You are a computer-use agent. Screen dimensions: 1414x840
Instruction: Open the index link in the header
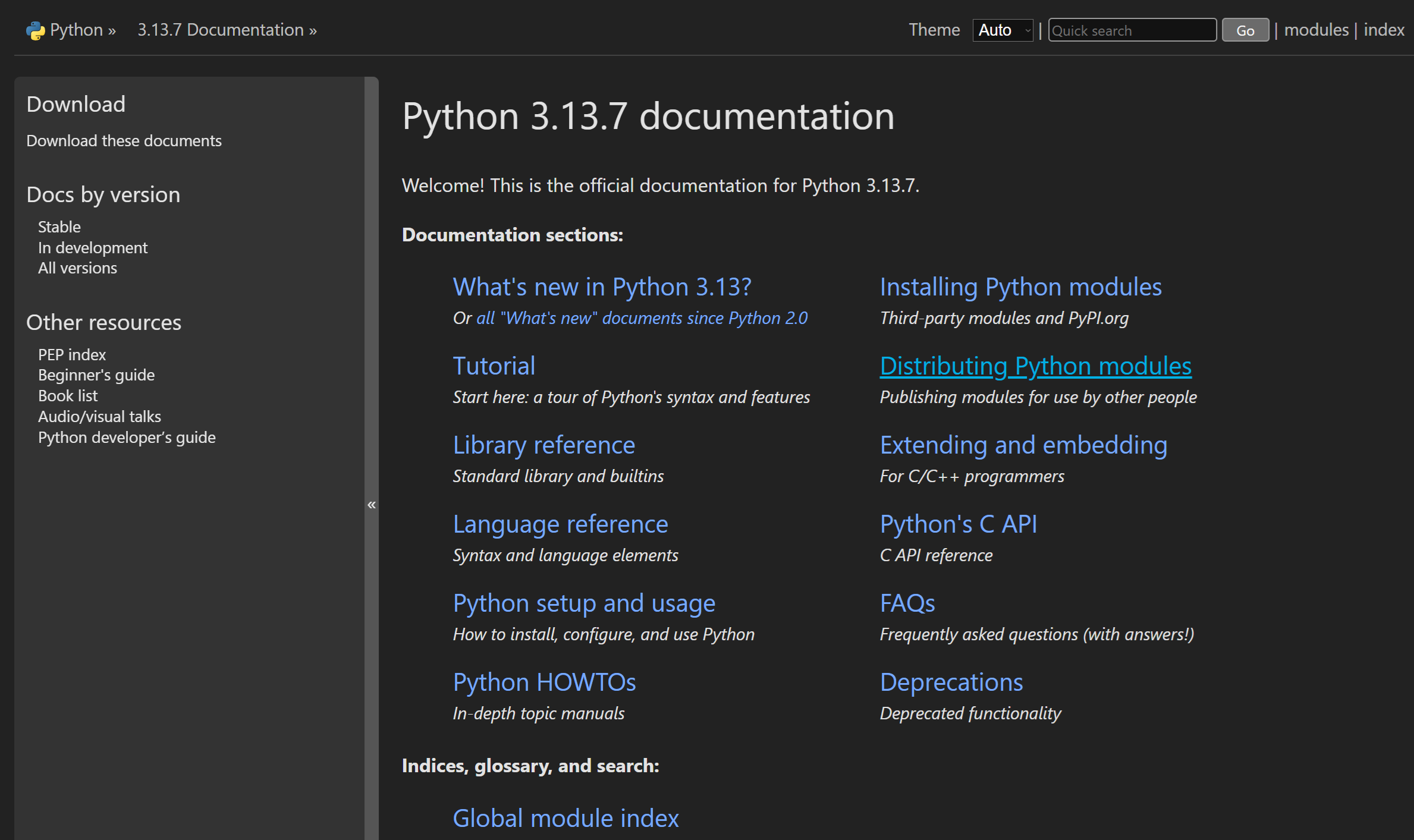pyautogui.click(x=1383, y=29)
